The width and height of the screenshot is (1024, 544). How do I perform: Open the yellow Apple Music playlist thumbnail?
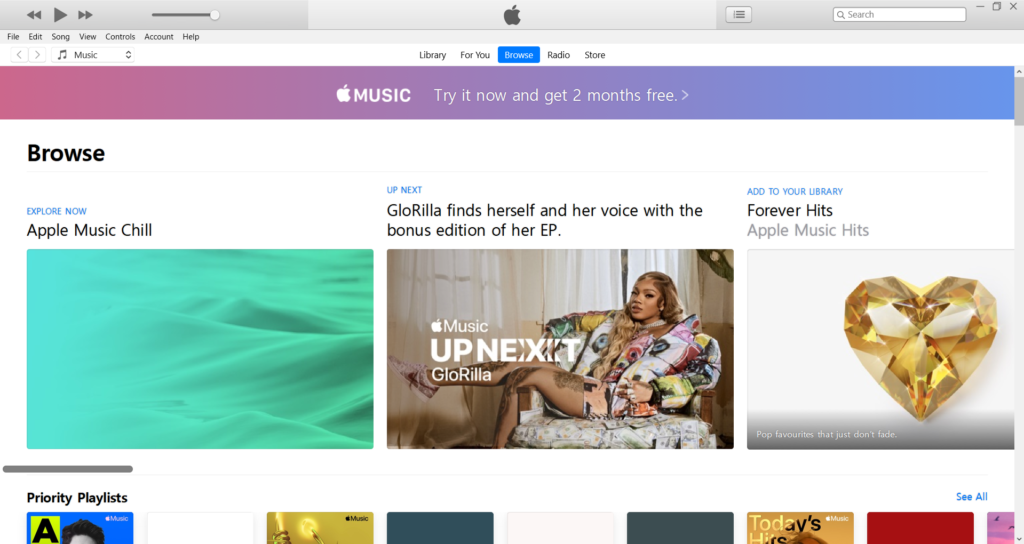click(x=320, y=528)
